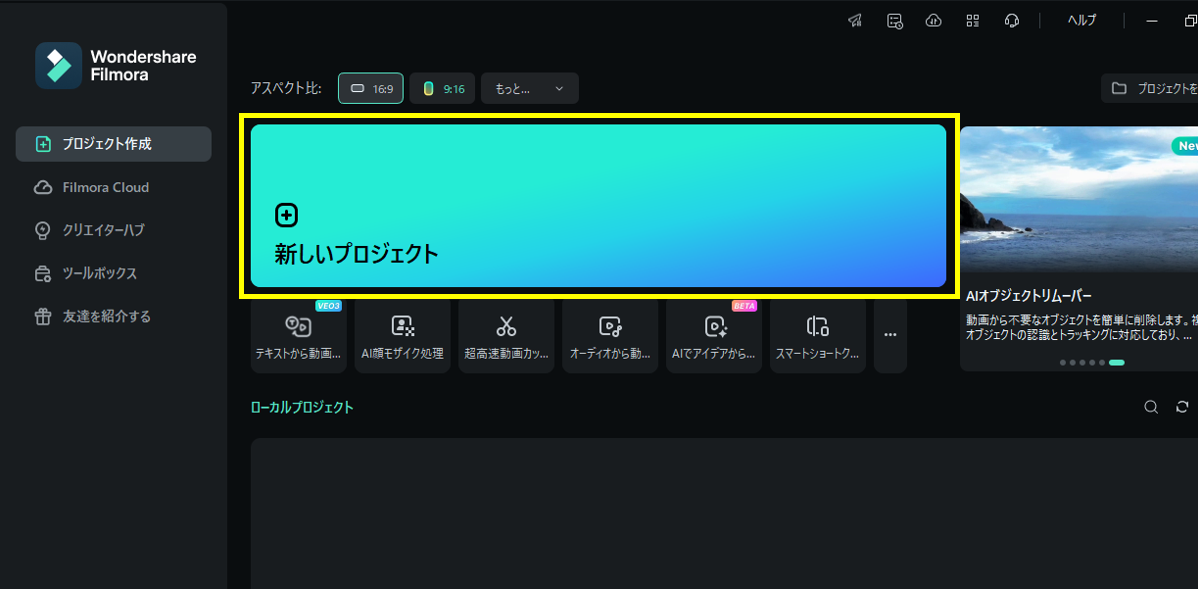Select the 16:9 aspect ratio option
Image resolution: width=1198 pixels, height=589 pixels.
click(370, 88)
